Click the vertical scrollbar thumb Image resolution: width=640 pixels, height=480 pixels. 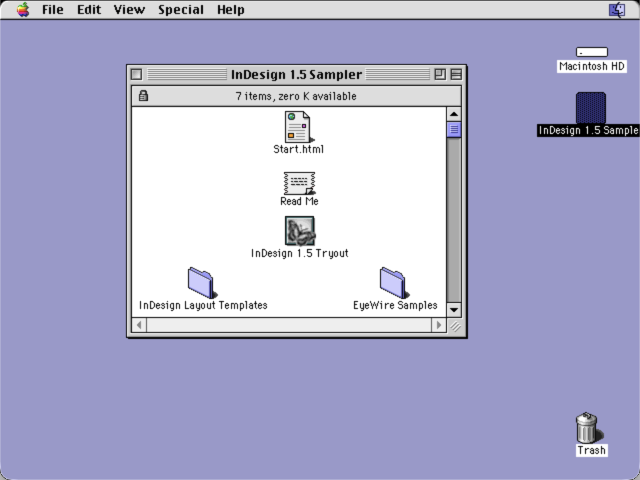[x=454, y=130]
